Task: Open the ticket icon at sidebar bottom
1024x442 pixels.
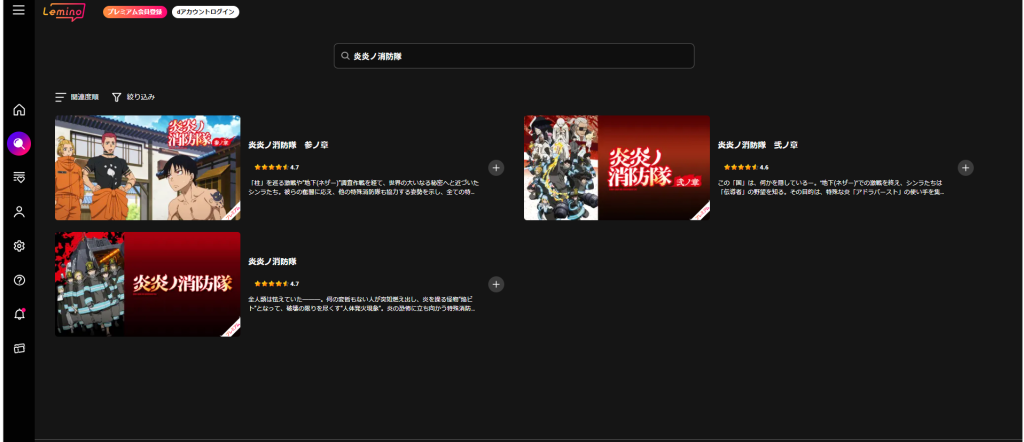Action: coord(19,349)
